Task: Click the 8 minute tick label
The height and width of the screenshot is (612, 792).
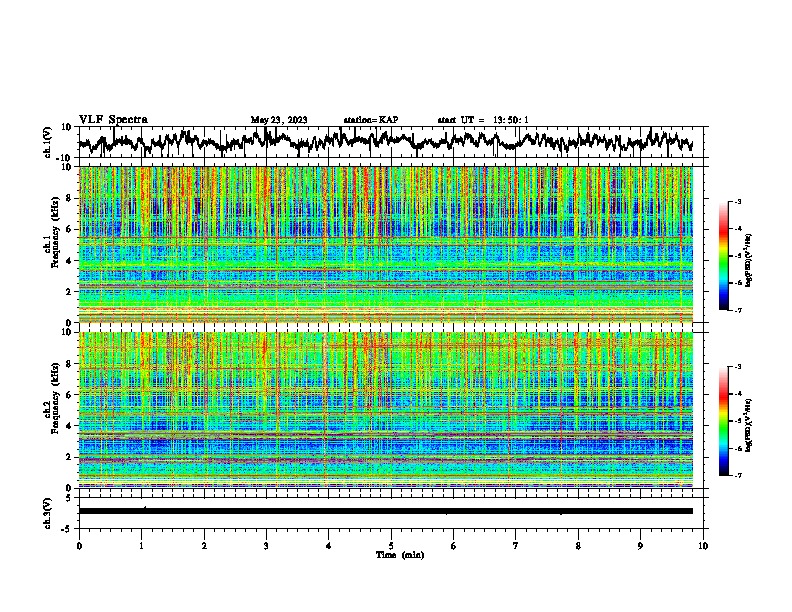Action: pos(578,546)
